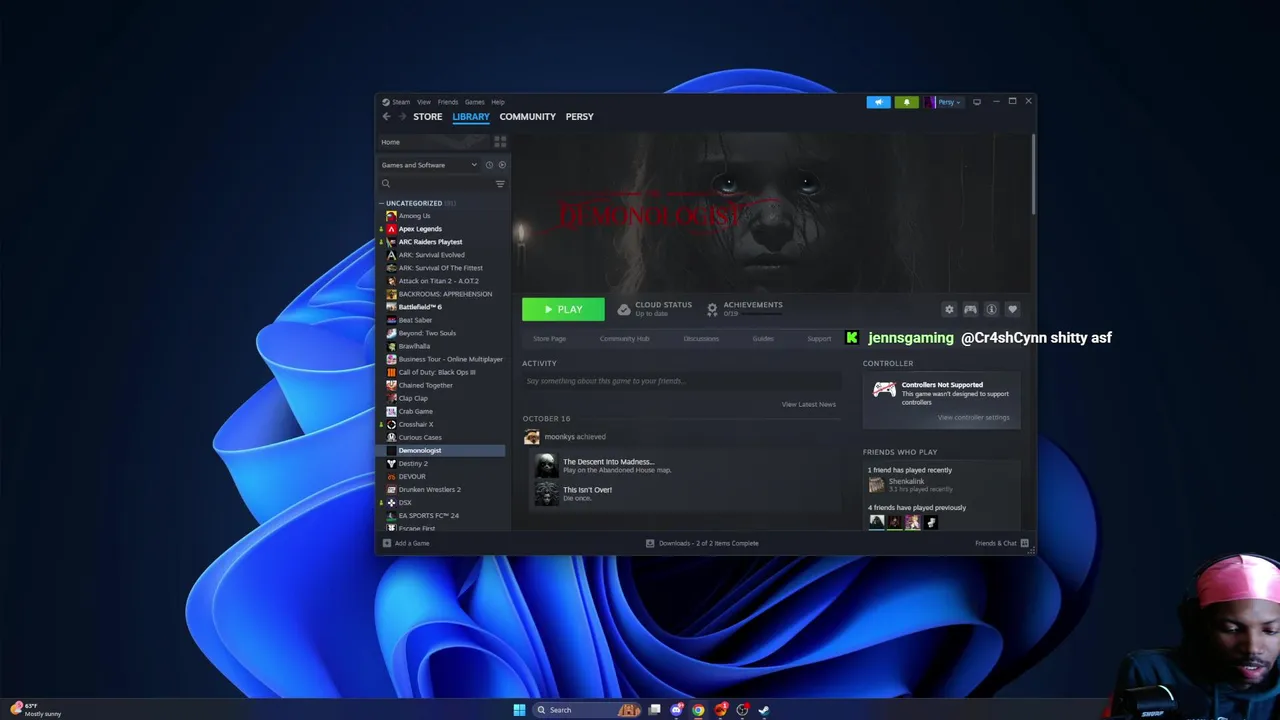
Task: Open the green notifications bell
Action: point(906,102)
